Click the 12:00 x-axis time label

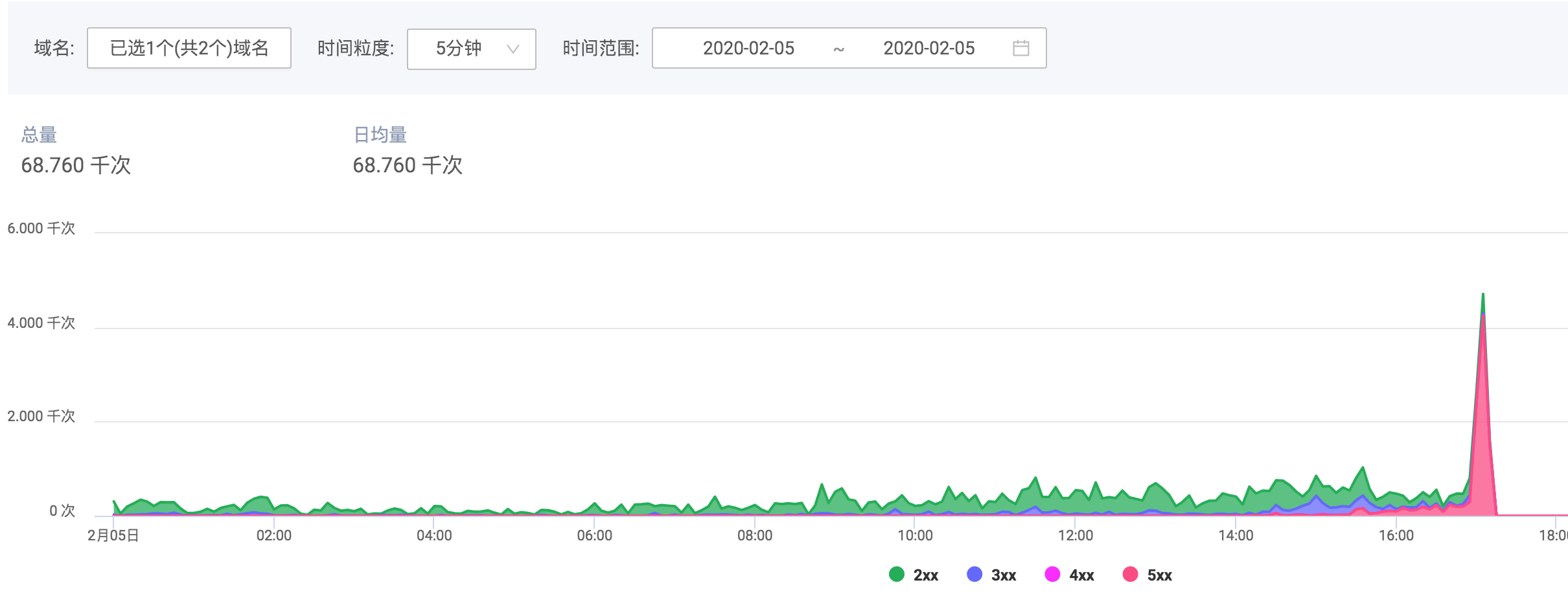(1076, 535)
